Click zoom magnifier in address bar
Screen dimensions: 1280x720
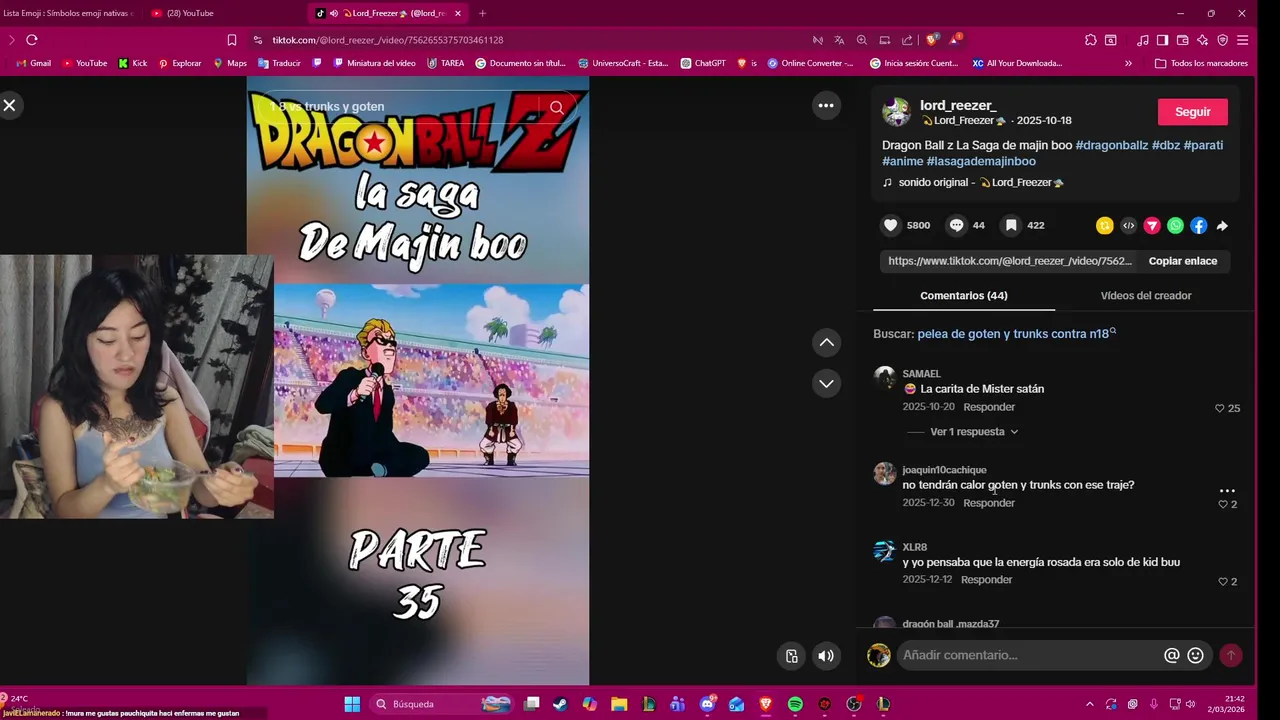point(862,40)
